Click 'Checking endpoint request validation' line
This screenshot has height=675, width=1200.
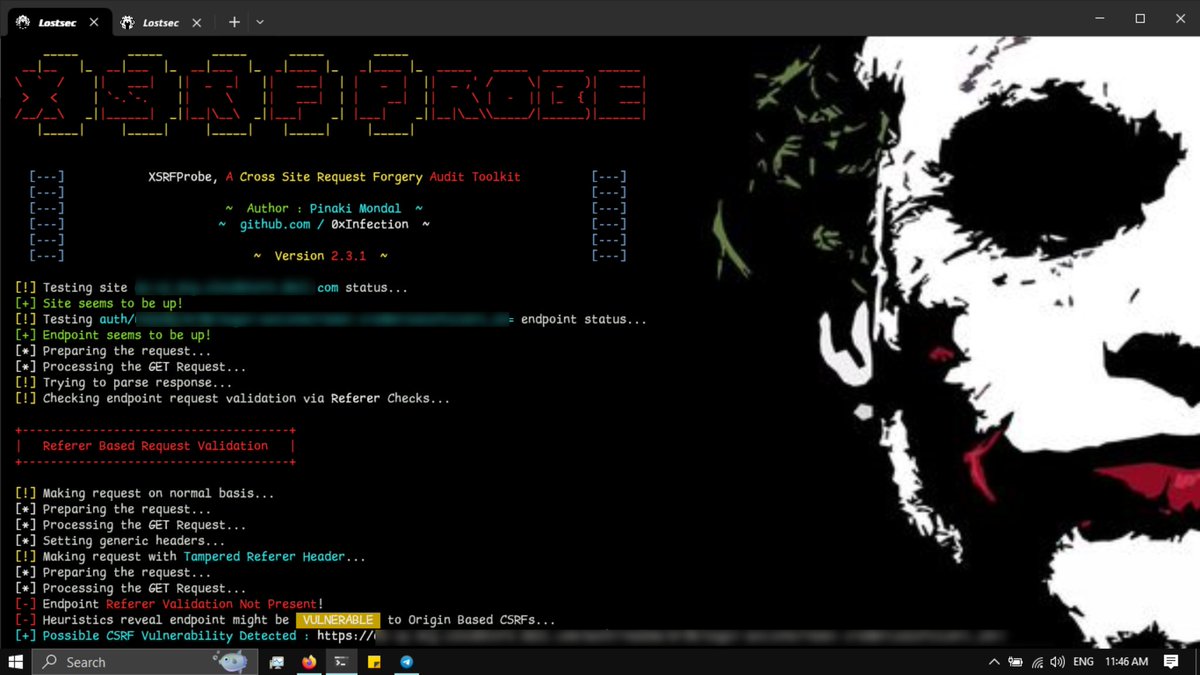pos(232,398)
